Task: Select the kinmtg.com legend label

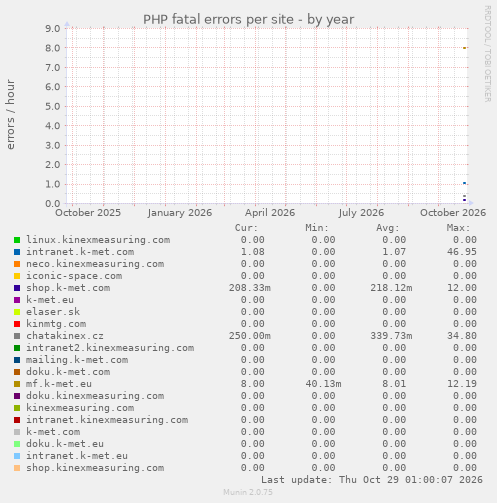Action: point(56,324)
